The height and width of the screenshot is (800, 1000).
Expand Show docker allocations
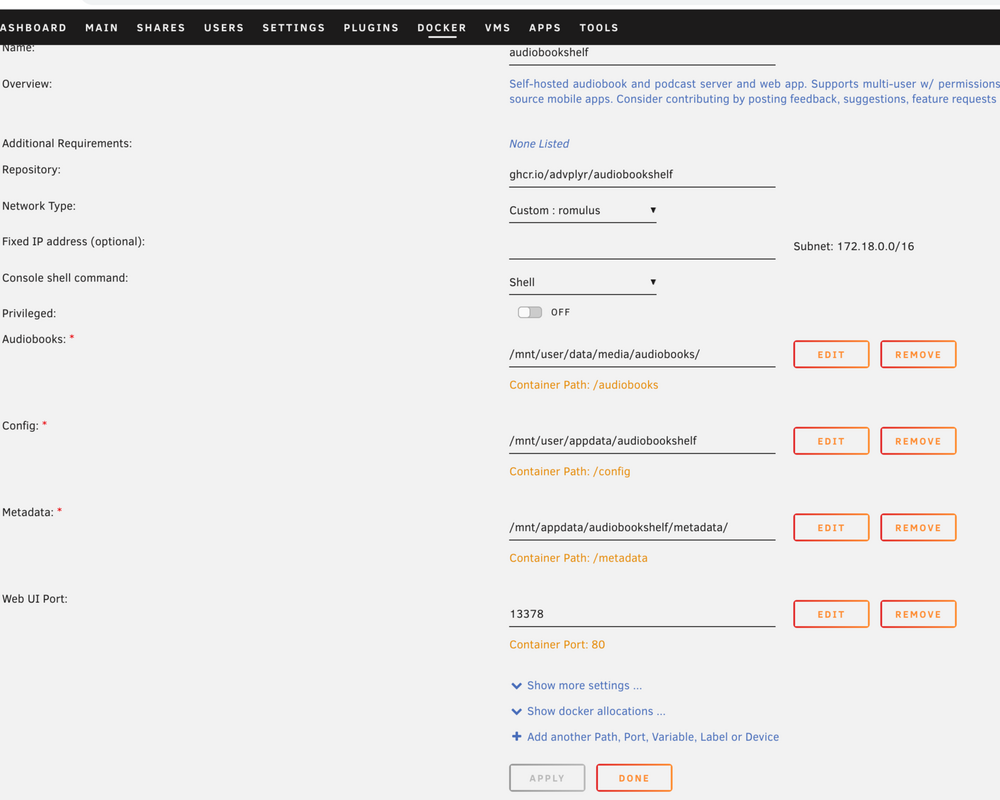[x=596, y=711]
